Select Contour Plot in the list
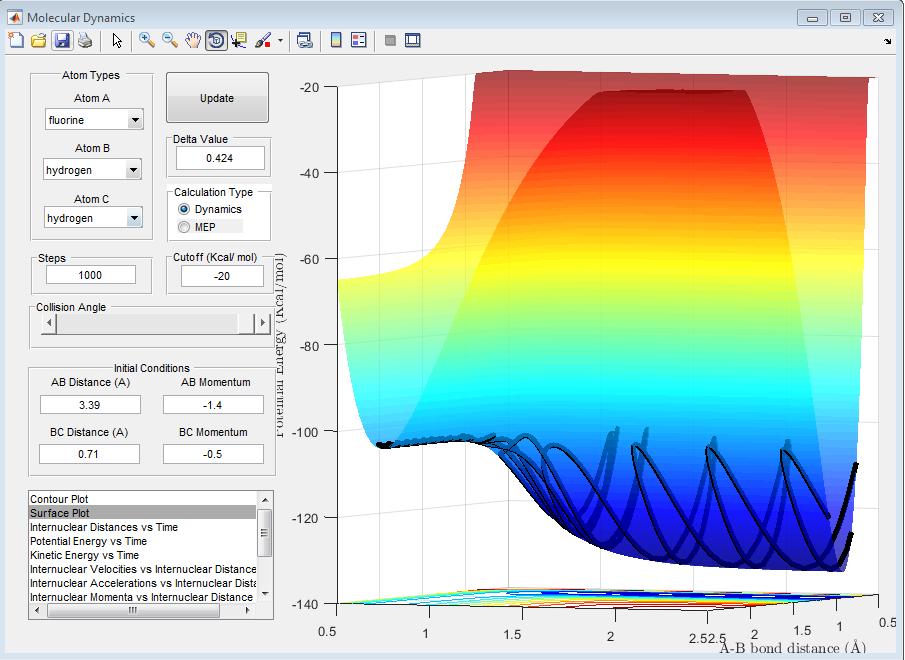Image resolution: width=905 pixels, height=660 pixels. point(143,499)
